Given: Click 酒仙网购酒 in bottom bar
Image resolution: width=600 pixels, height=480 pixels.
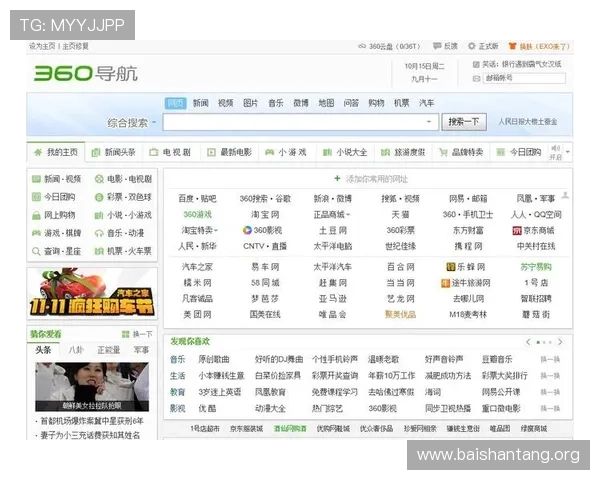Looking at the screenshot, I should [290, 429].
